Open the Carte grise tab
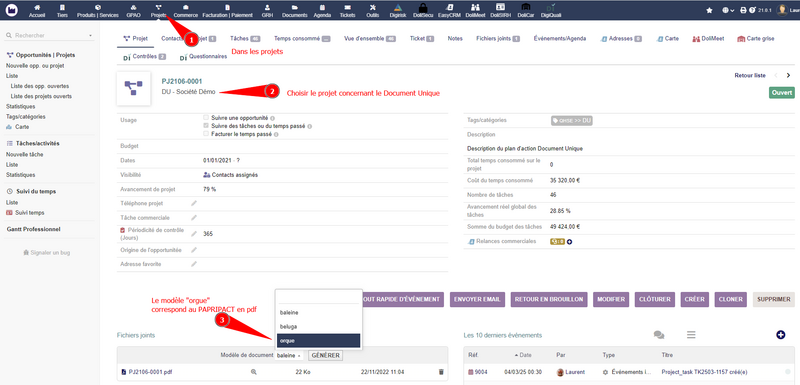 pos(756,38)
